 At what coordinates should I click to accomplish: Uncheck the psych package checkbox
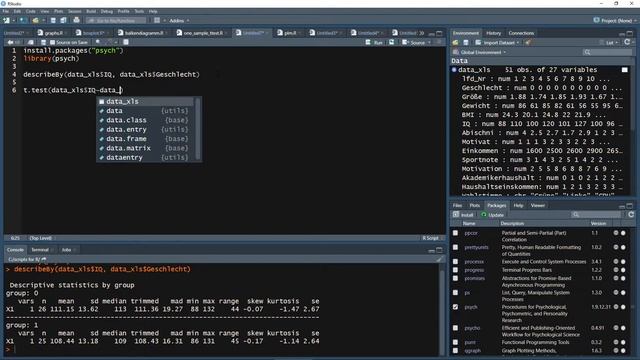tap(456, 307)
